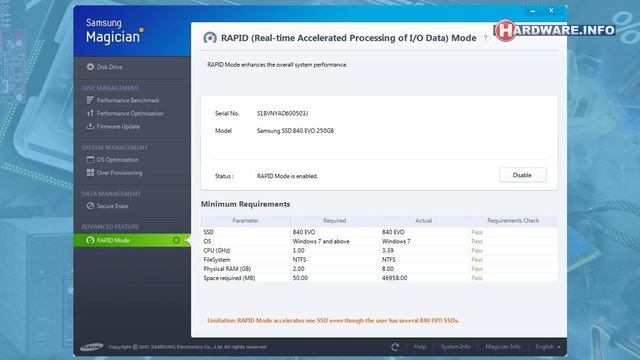Click the Disk Drive disc icon
This screenshot has width=640, height=360.
tap(90, 67)
